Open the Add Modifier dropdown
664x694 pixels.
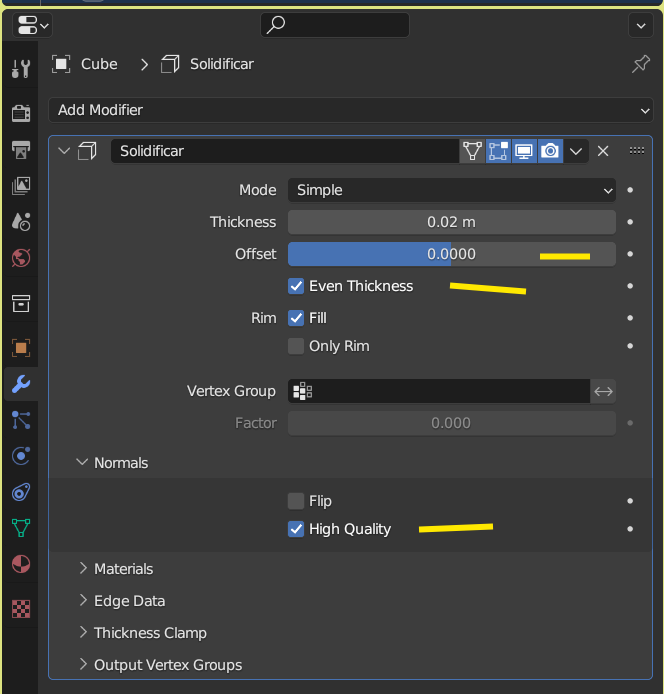[x=350, y=110]
